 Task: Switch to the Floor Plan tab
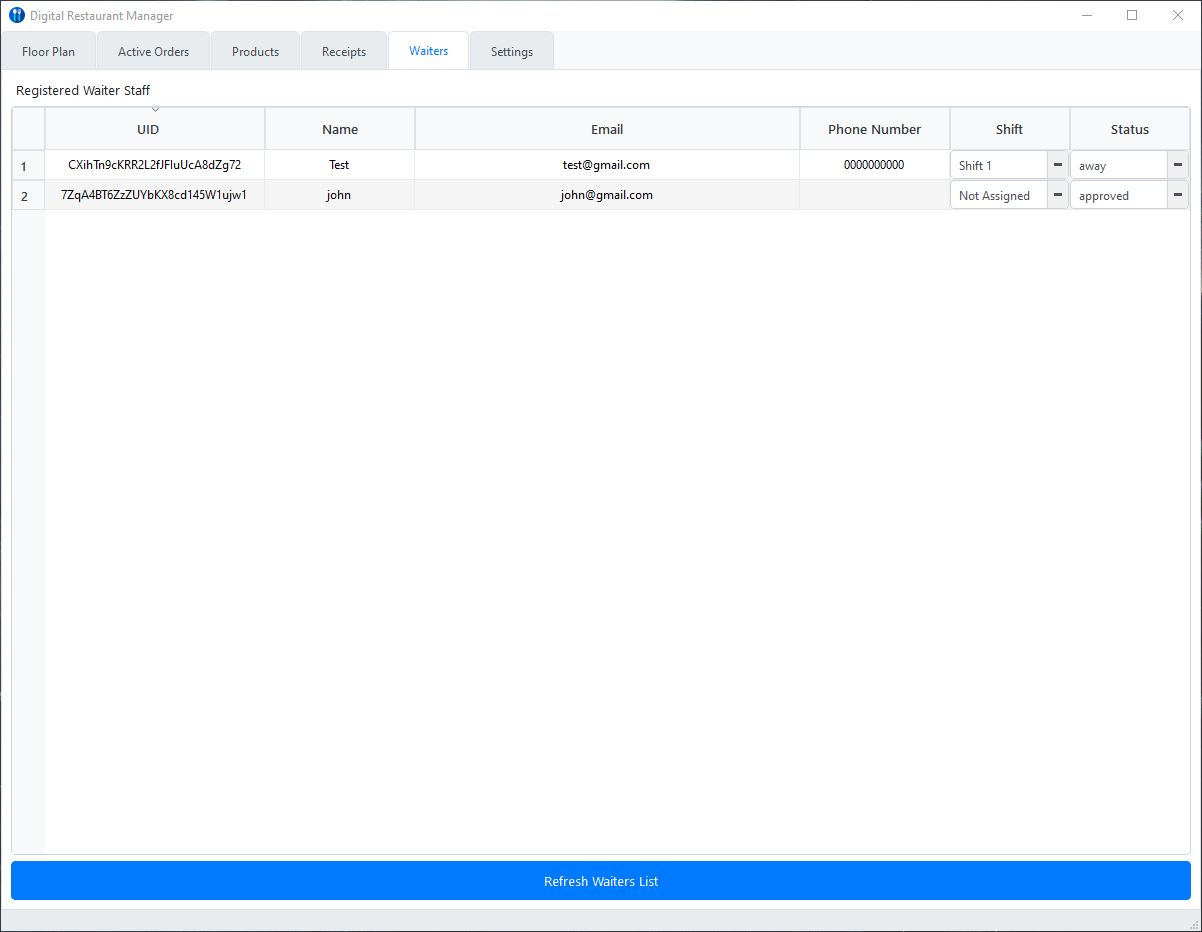48,51
